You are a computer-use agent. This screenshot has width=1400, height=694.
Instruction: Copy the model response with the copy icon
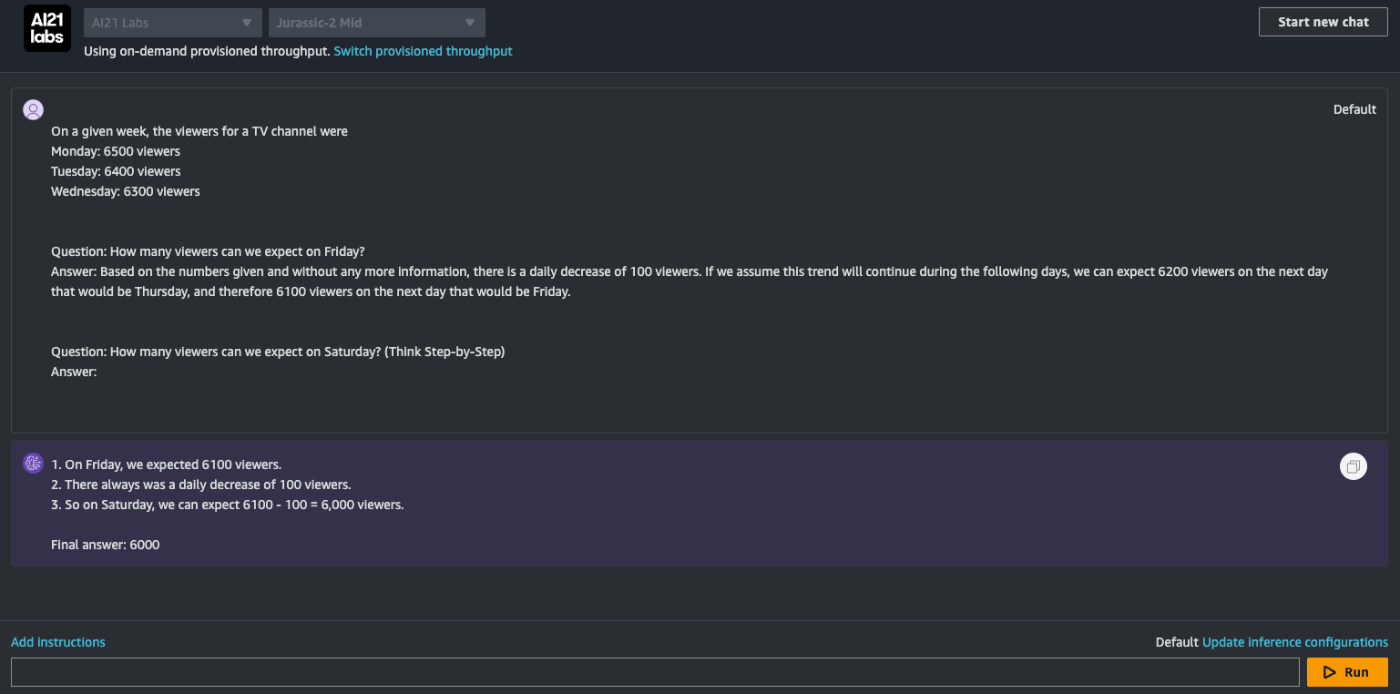coord(1353,466)
